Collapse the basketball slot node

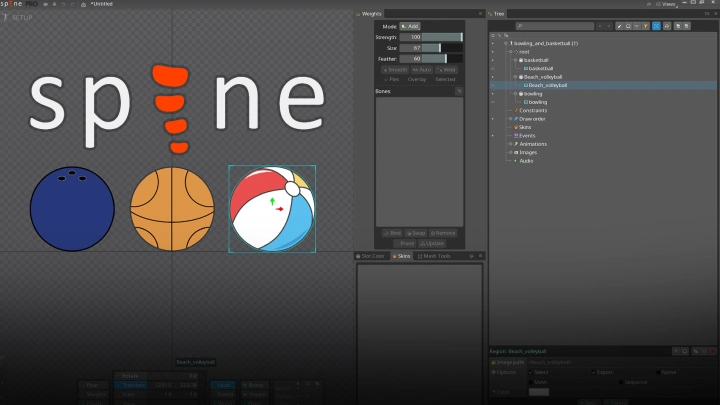click(x=515, y=60)
